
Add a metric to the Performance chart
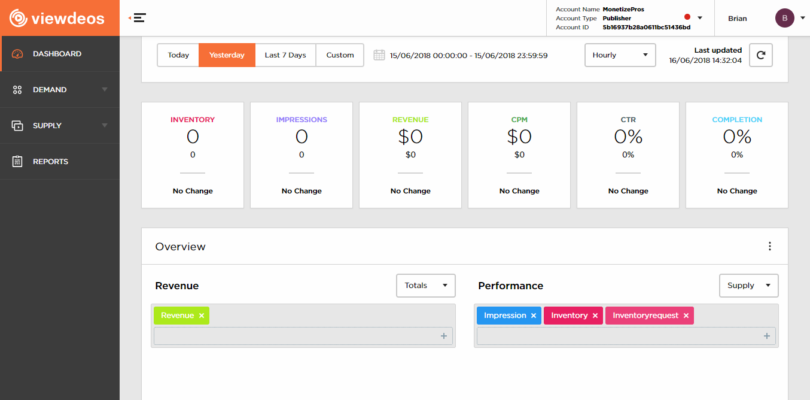(x=767, y=336)
